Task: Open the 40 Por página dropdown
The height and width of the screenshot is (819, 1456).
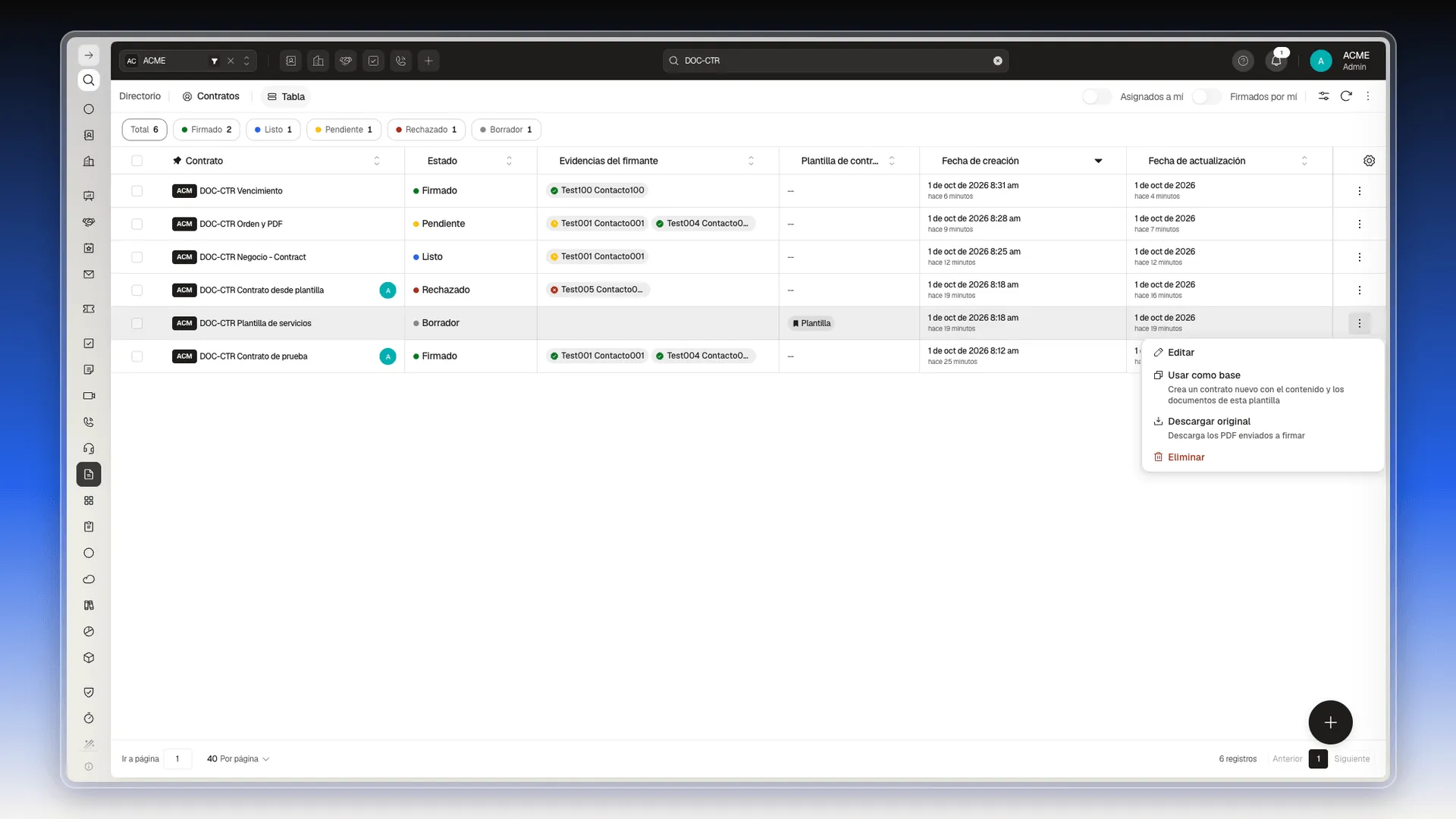Action: 237,759
